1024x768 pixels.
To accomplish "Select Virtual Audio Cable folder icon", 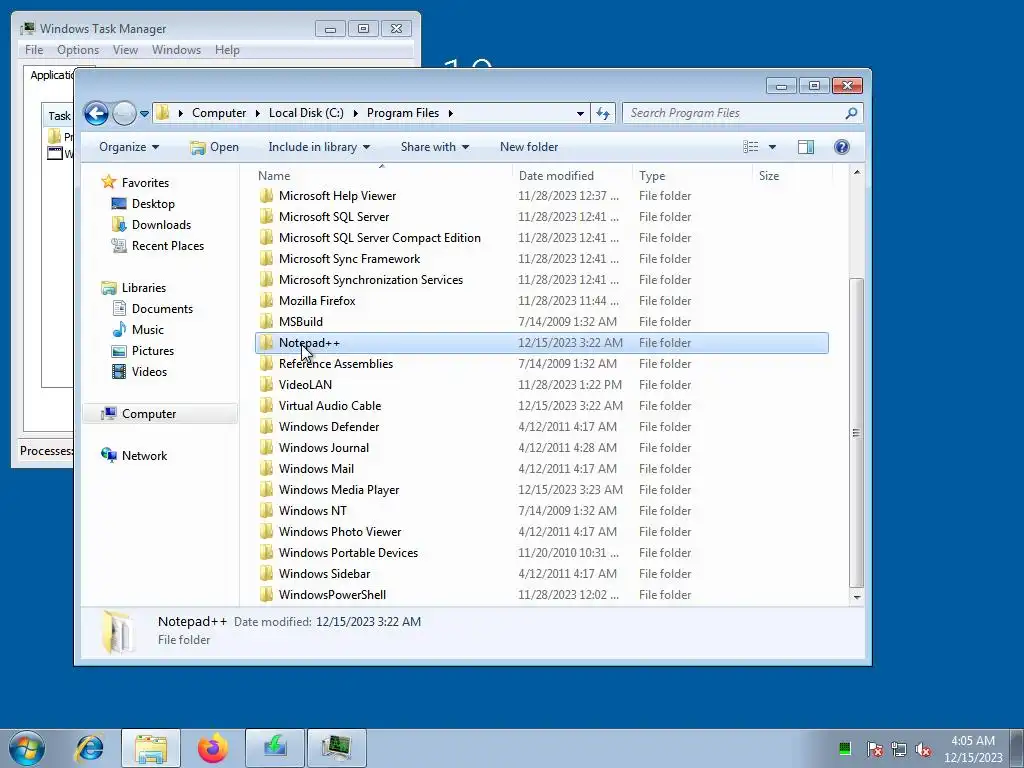I will point(266,406).
